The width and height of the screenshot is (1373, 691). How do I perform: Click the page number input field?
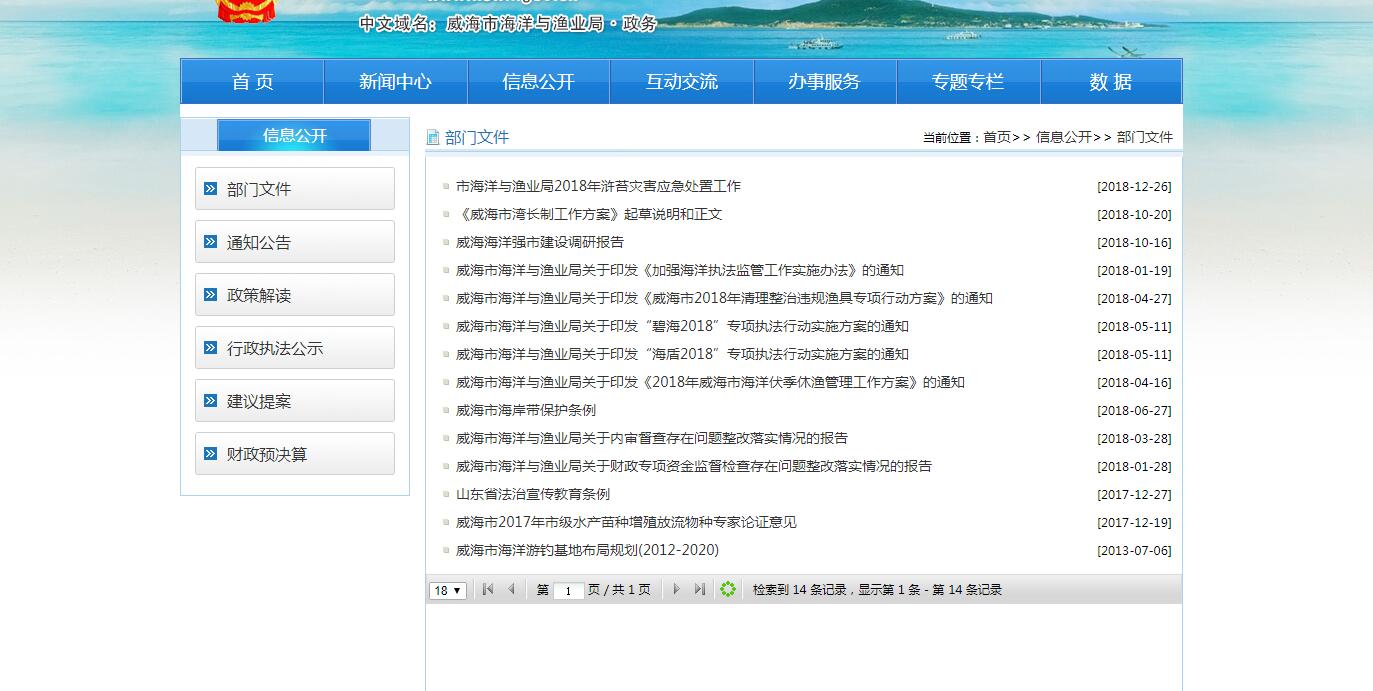(568, 591)
